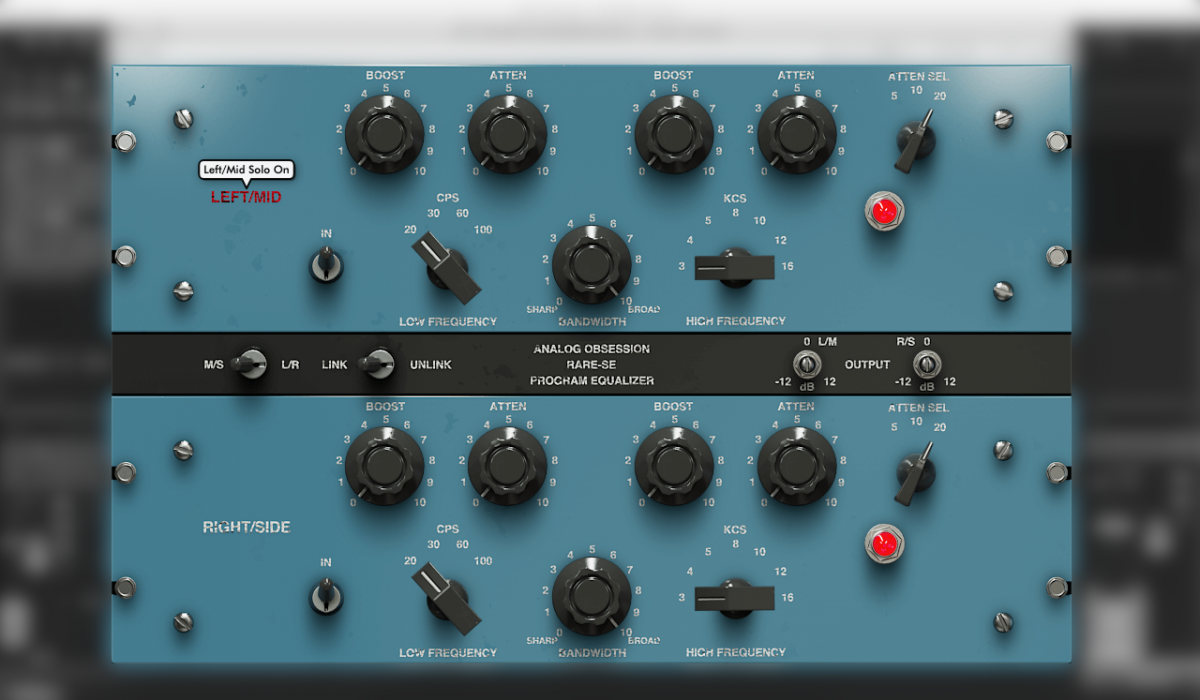1200x700 pixels.
Task: Click the Right/Side high-frequency ATTEN knob
Action: click(x=796, y=465)
